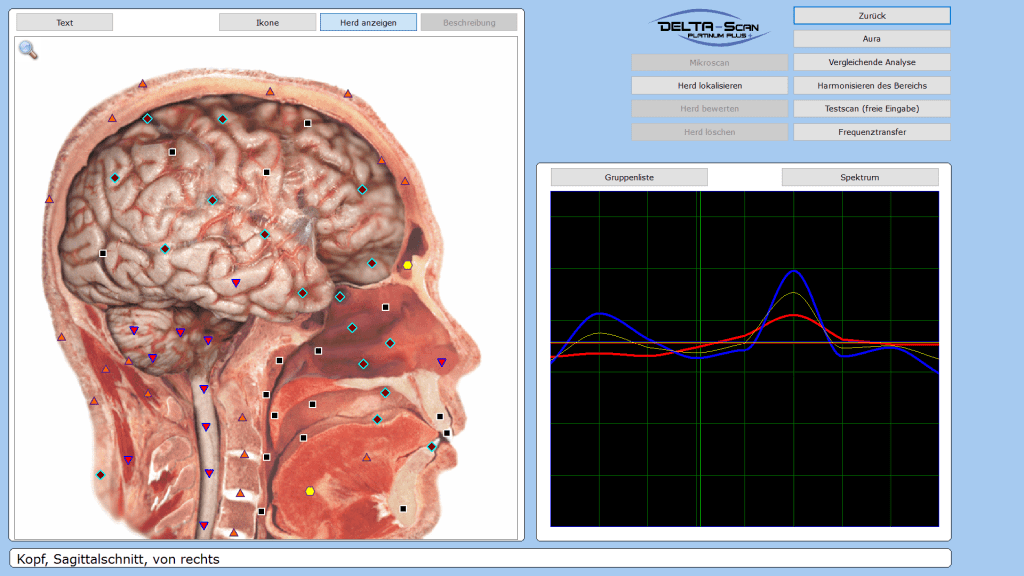1024x576 pixels.
Task: Go back with the Zurück button
Action: click(x=871, y=16)
